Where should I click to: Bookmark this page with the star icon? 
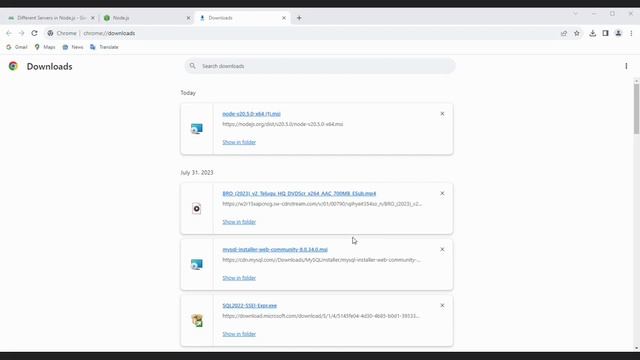[x=577, y=33]
